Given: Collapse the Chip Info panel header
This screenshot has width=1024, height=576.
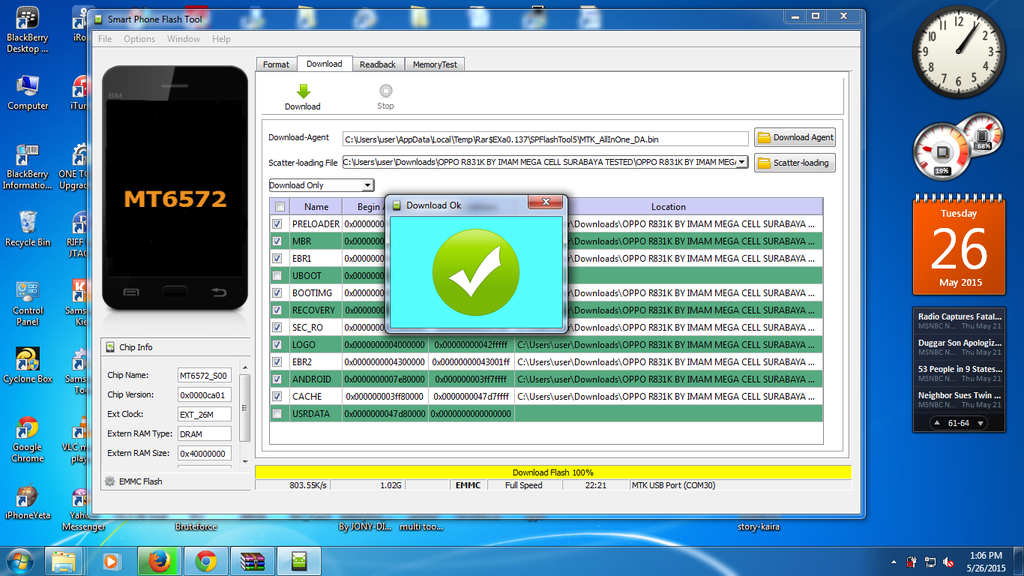Looking at the screenshot, I should 135,347.
